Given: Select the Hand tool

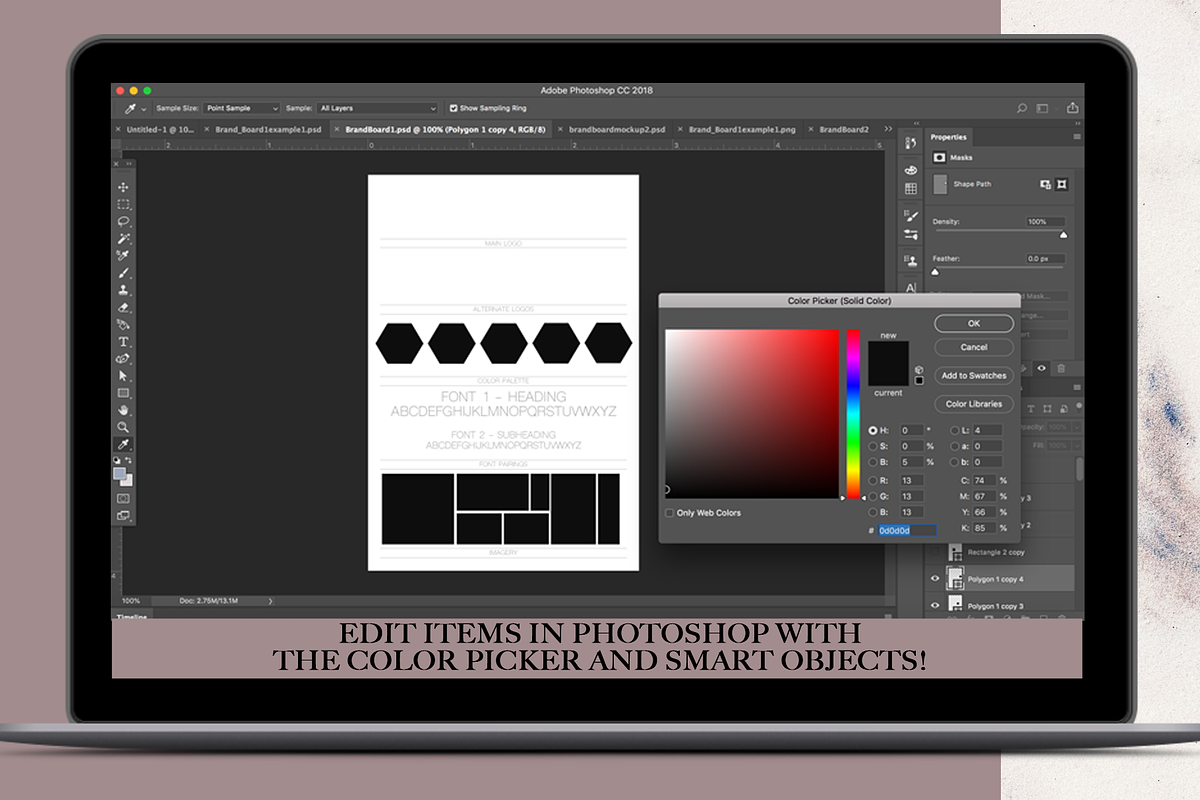Looking at the screenshot, I should click(x=124, y=409).
